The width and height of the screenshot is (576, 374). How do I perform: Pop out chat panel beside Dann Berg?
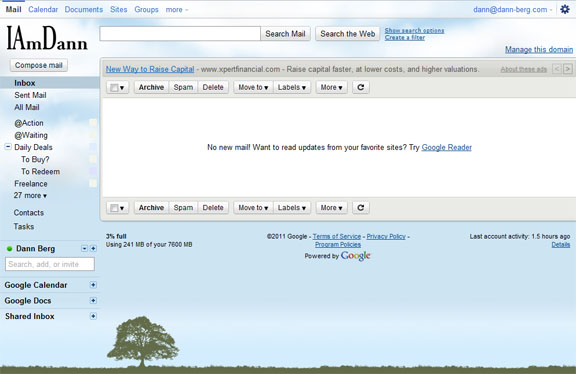(93, 249)
